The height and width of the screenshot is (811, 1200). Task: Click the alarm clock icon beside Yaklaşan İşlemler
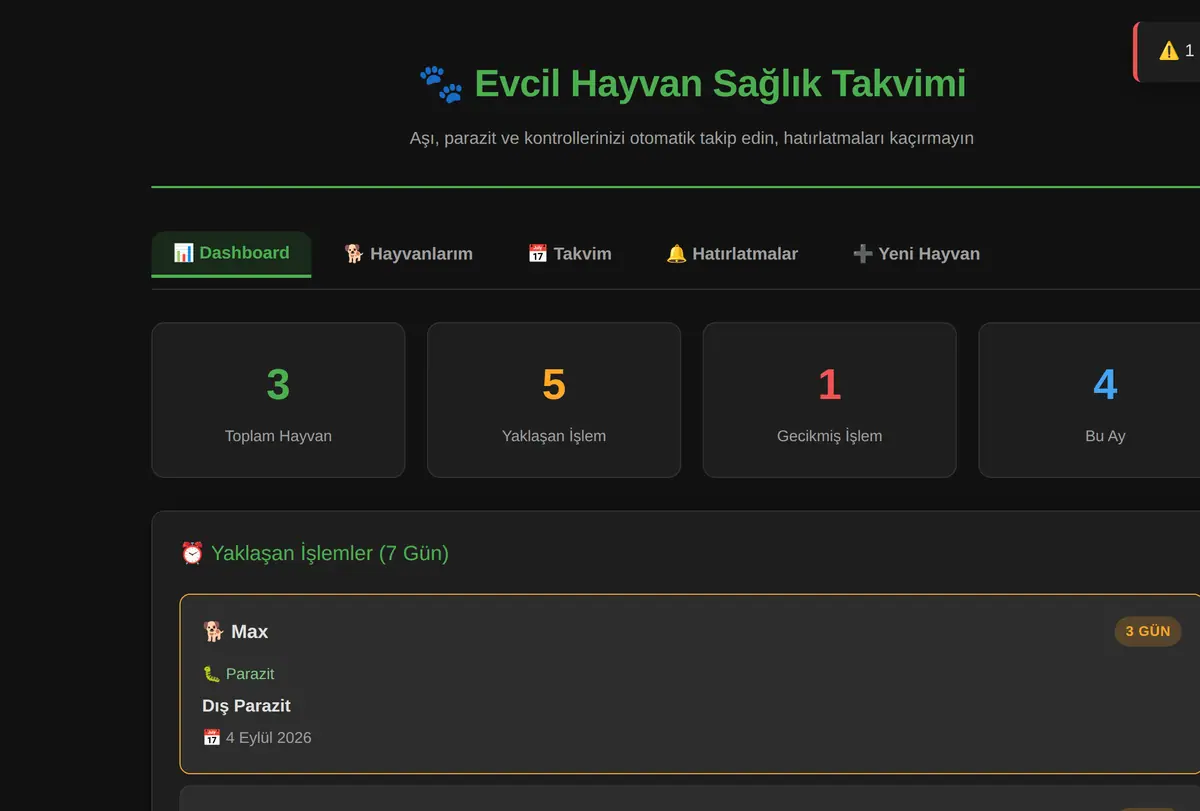point(192,553)
